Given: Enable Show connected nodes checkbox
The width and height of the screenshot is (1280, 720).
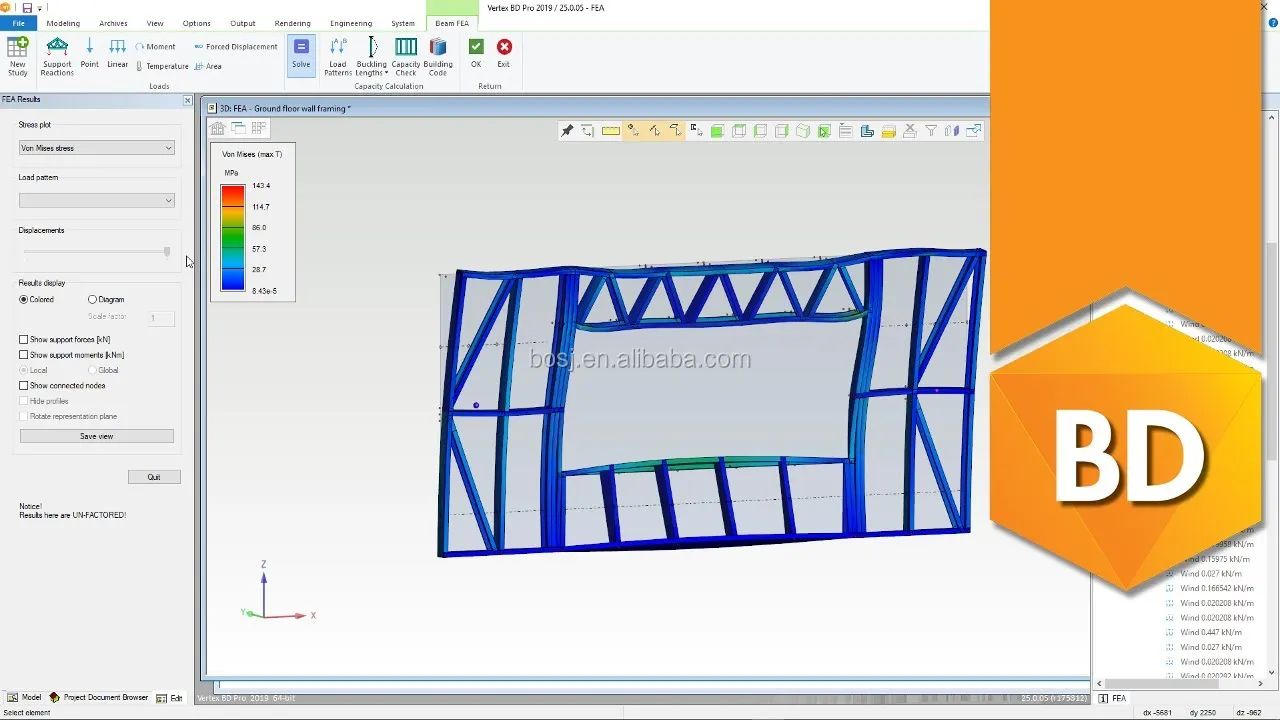Looking at the screenshot, I should coord(24,386).
